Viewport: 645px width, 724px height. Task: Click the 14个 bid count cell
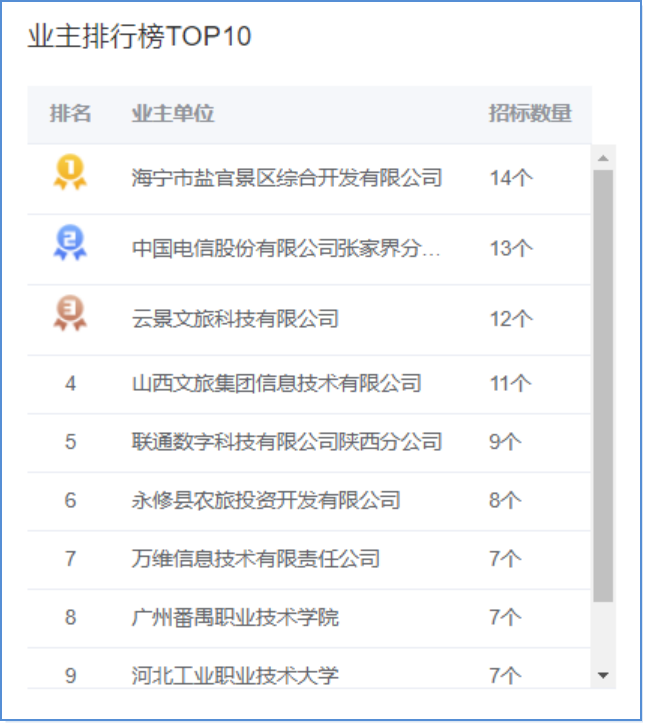[x=511, y=178]
